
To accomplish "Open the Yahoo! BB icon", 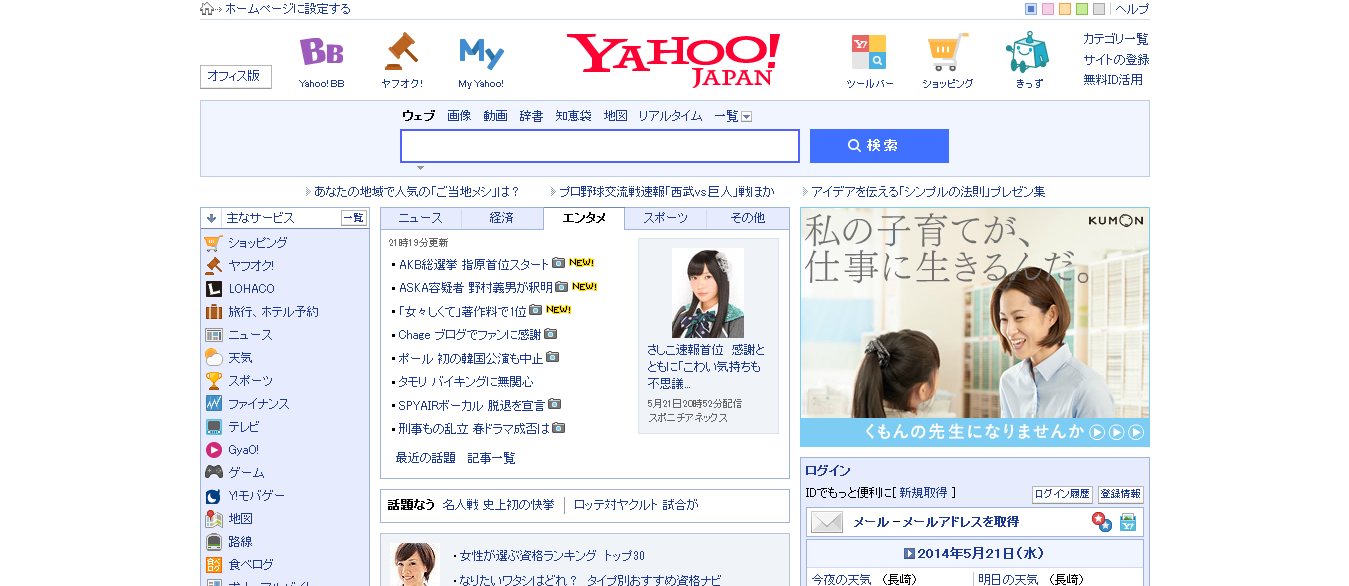I will (321, 52).
